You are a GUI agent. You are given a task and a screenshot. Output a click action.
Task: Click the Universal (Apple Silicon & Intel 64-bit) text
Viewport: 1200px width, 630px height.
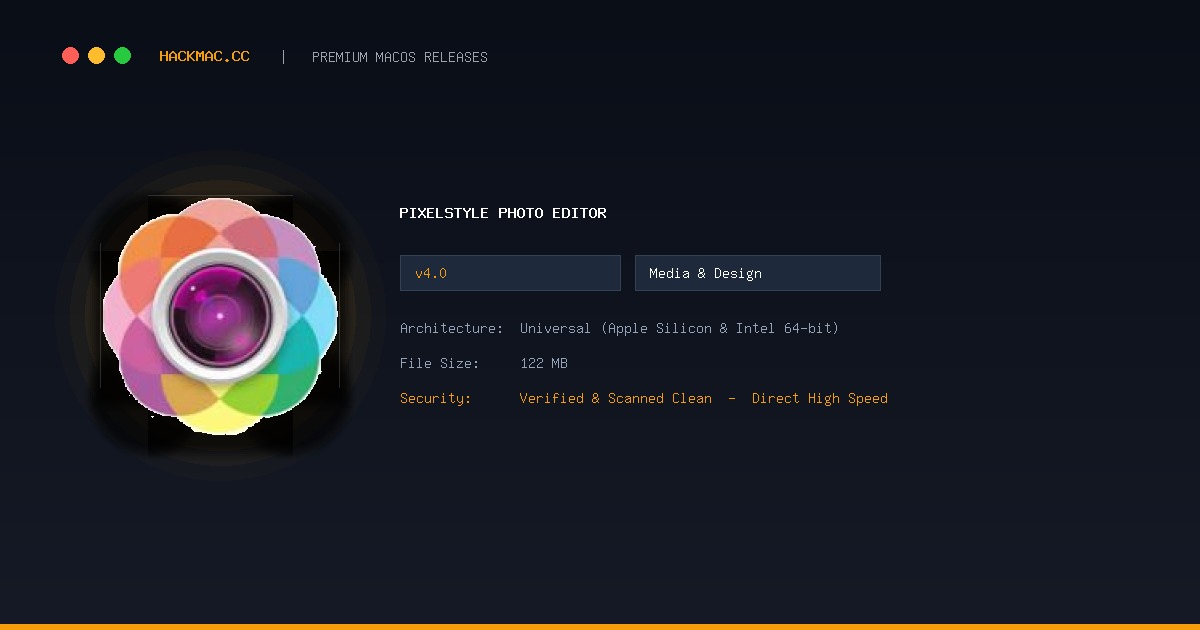(x=679, y=328)
